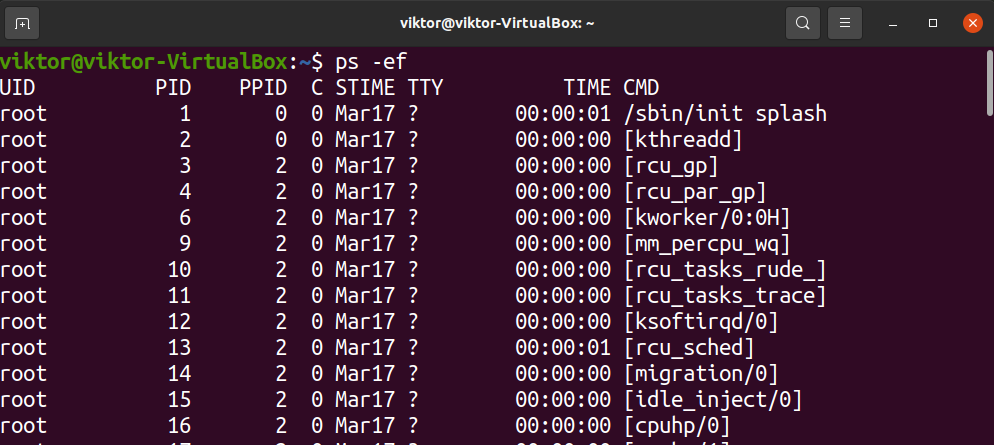994x445 pixels.
Task: Click the 'ps -ef' command text
Action: (x=371, y=62)
